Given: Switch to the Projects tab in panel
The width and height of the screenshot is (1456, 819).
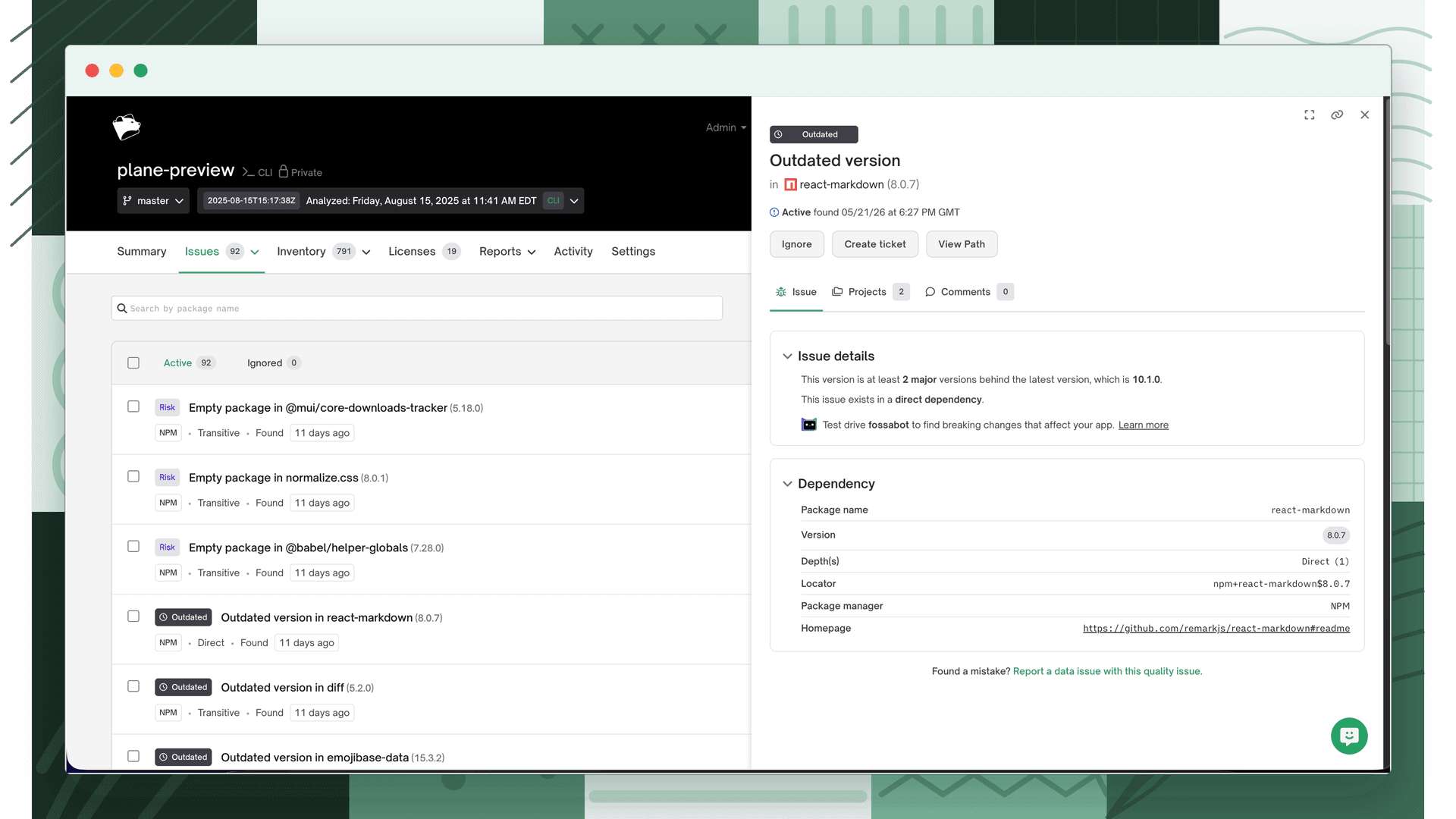Looking at the screenshot, I should point(870,292).
